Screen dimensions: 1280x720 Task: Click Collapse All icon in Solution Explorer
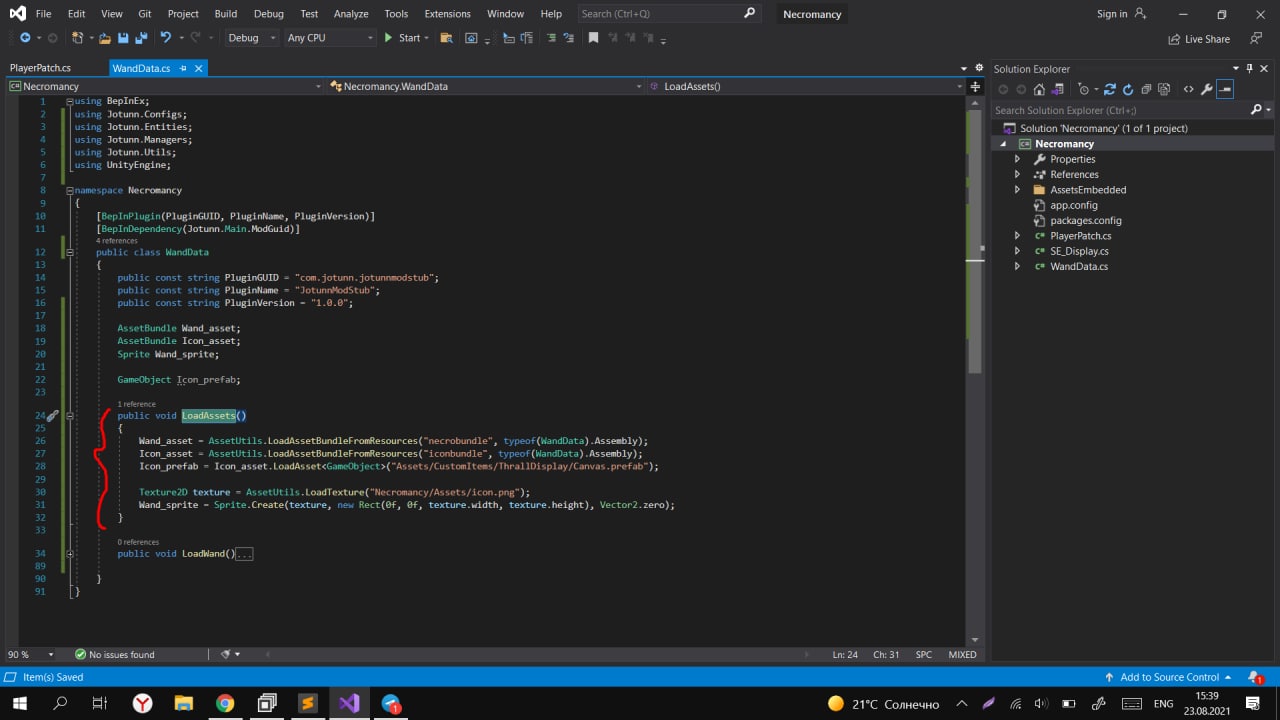pyautogui.click(x=1147, y=89)
